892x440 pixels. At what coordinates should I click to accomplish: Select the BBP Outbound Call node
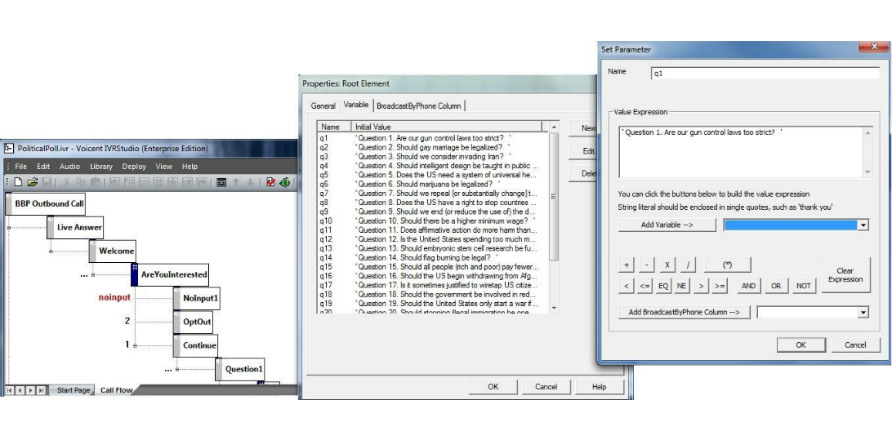47,203
